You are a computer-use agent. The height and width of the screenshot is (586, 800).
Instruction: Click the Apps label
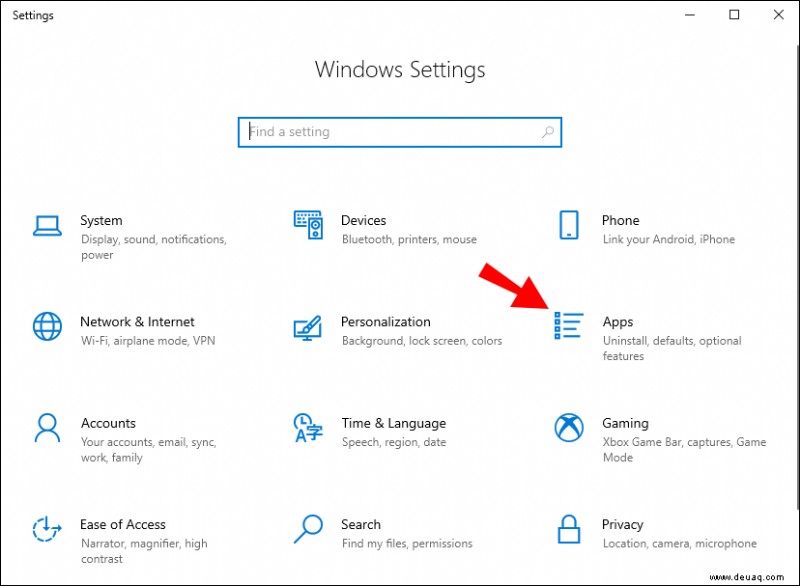[618, 322]
